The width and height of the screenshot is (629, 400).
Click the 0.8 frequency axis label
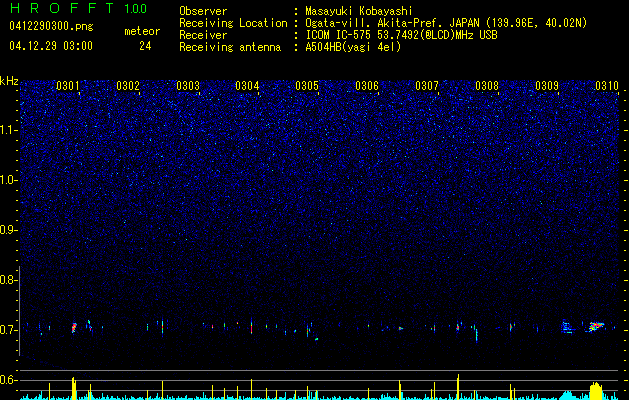click(x=8, y=280)
